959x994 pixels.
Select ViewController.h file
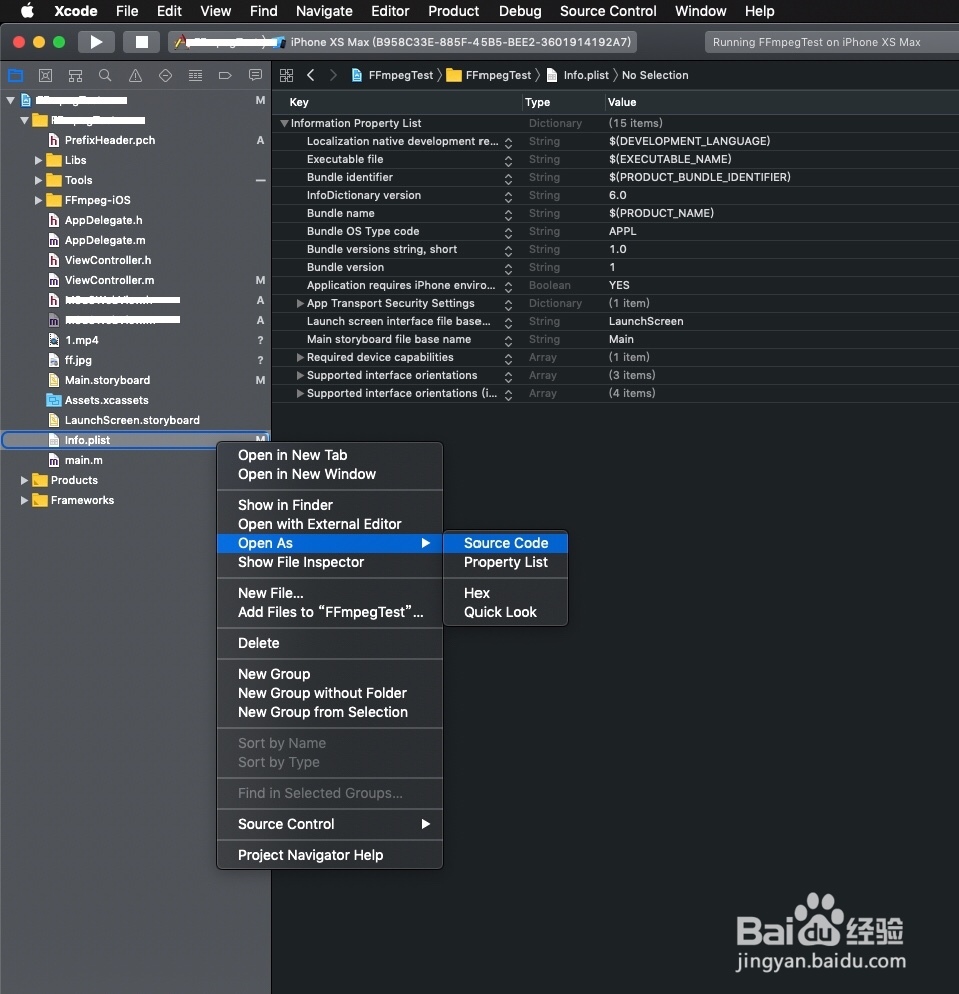[108, 260]
